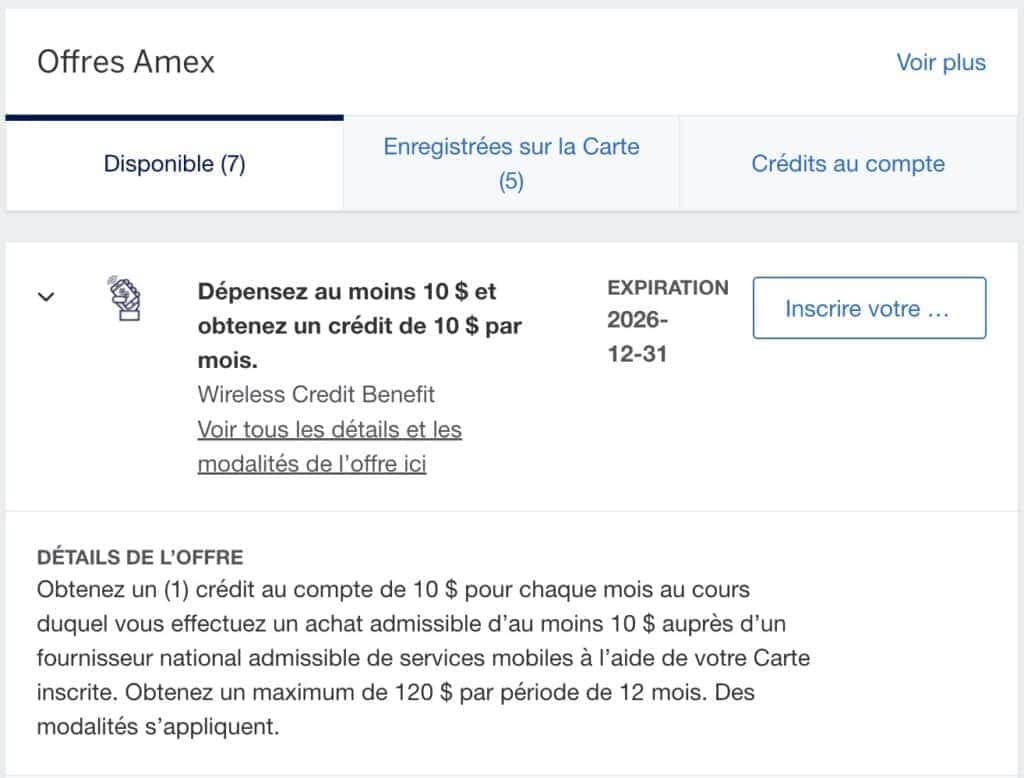The image size is (1024, 778).
Task: Click the "Wireless Credit Benefit" subtitle text
Action: click(x=316, y=394)
